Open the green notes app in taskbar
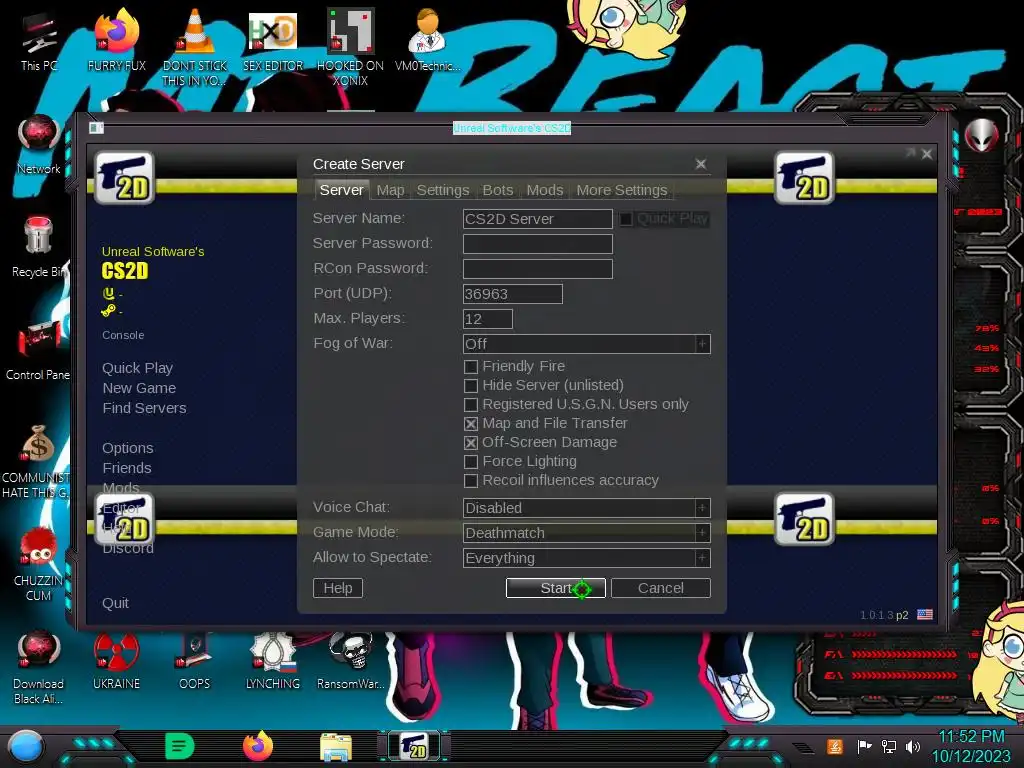 tap(180, 746)
